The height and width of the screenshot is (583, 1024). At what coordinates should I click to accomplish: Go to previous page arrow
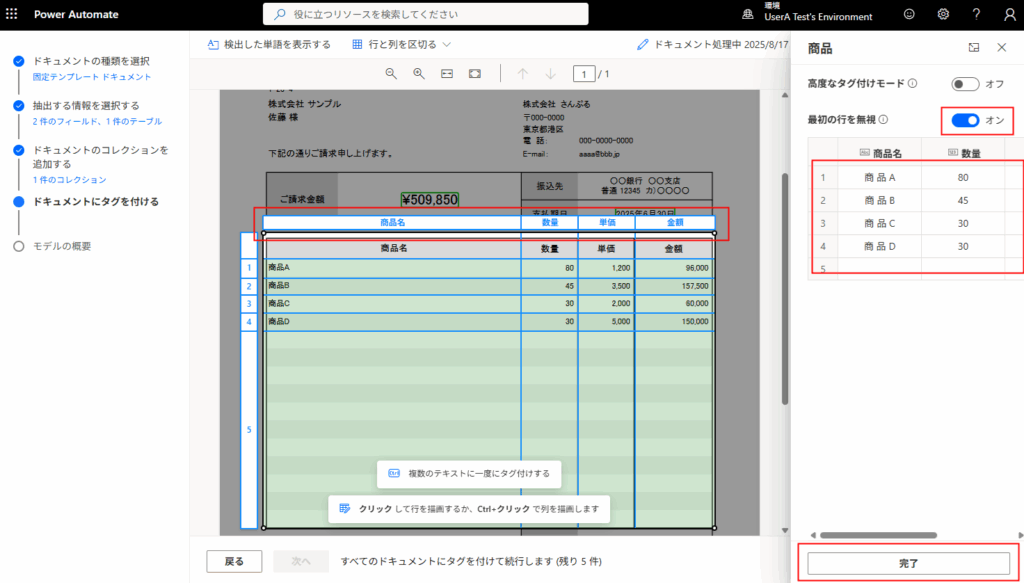point(522,74)
